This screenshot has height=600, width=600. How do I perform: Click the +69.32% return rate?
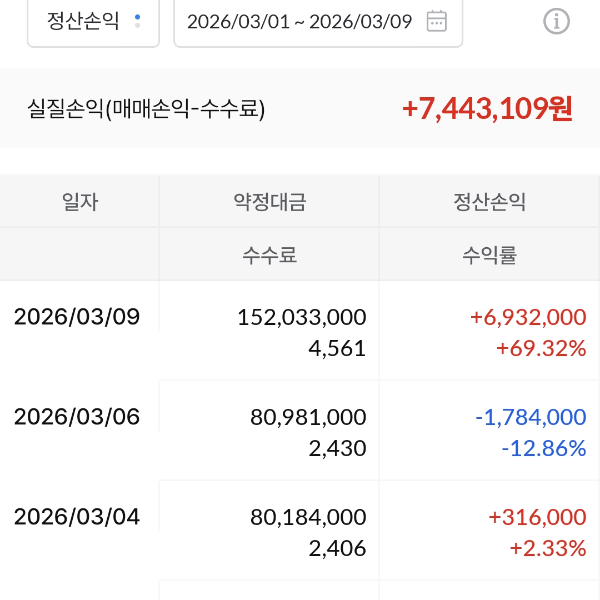tap(540, 348)
